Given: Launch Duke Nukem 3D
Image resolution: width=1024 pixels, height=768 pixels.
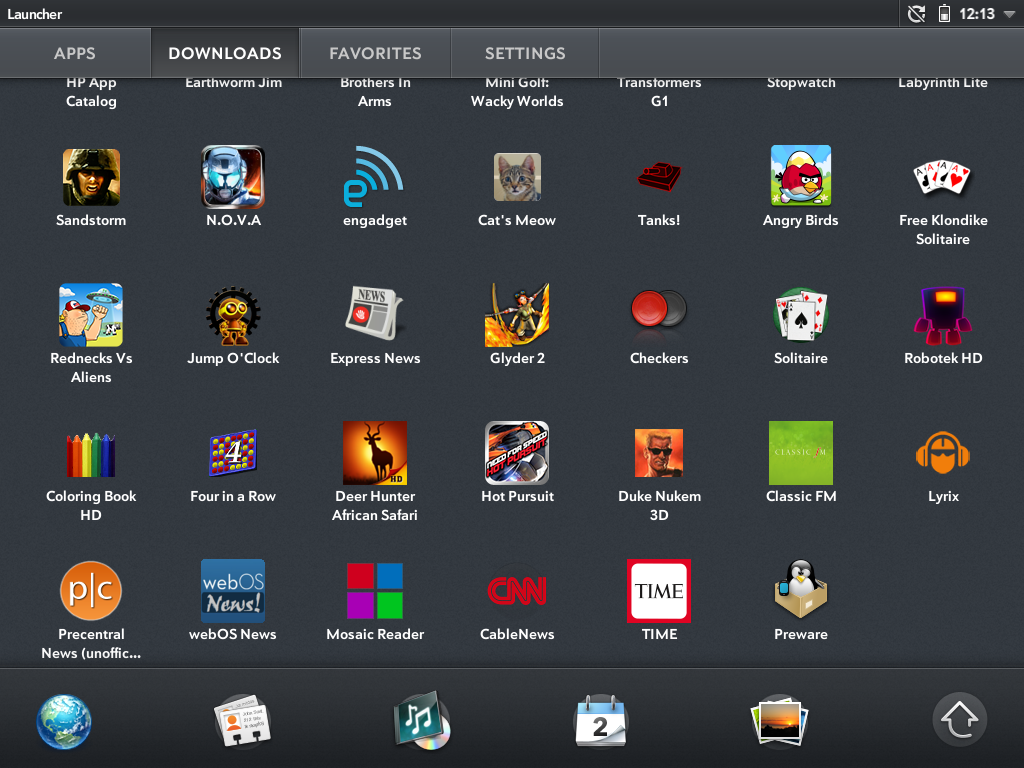Looking at the screenshot, I should (659, 453).
